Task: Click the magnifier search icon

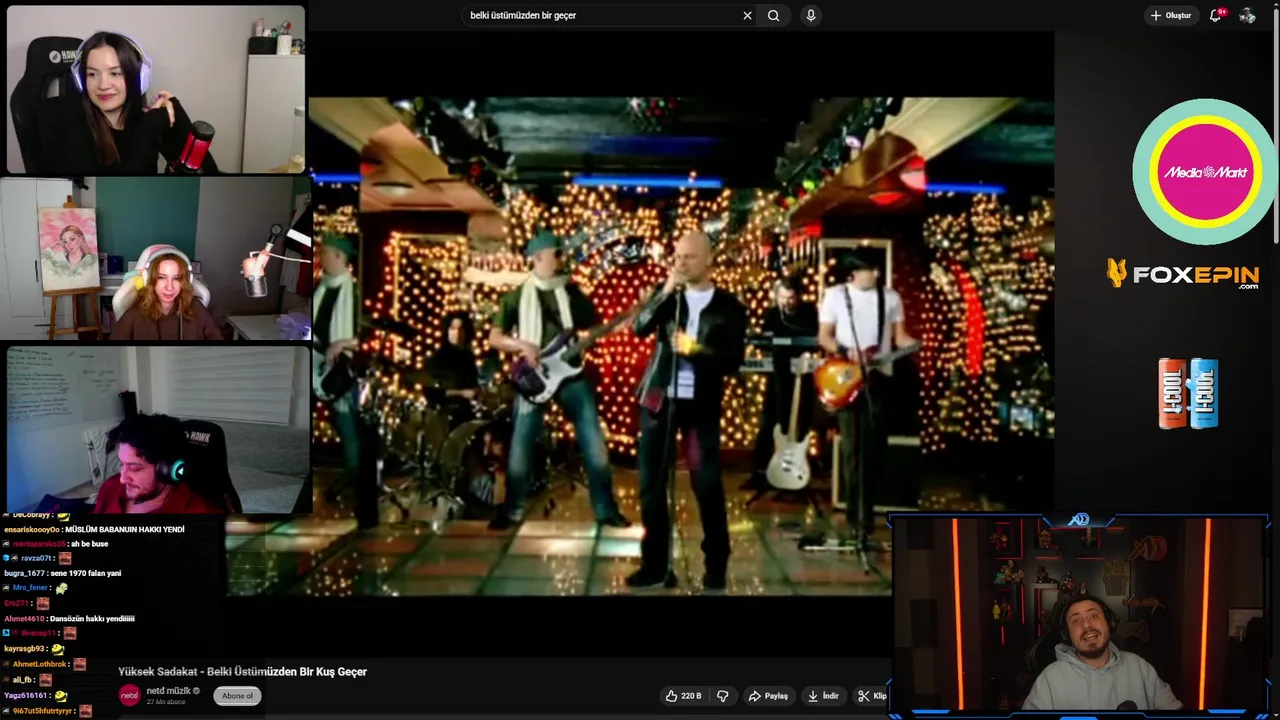Action: (774, 15)
